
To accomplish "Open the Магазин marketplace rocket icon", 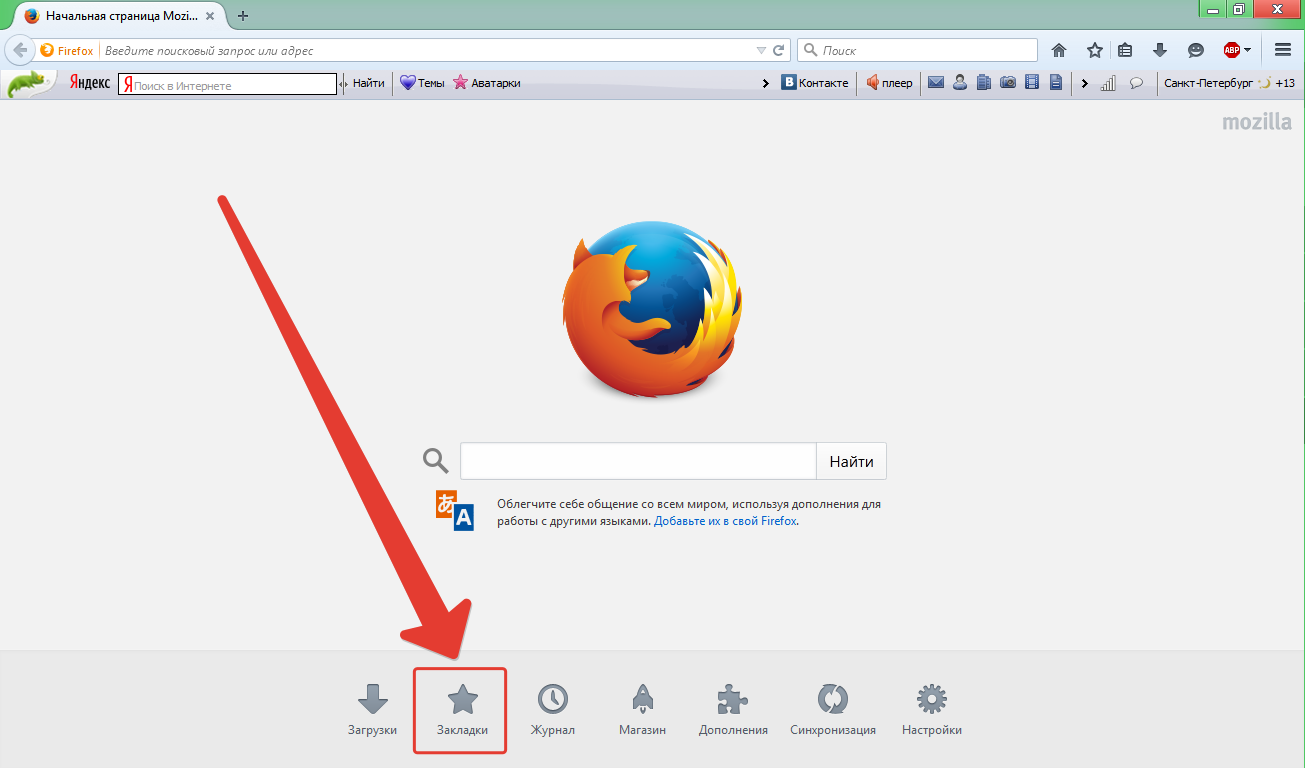I will tap(642, 710).
